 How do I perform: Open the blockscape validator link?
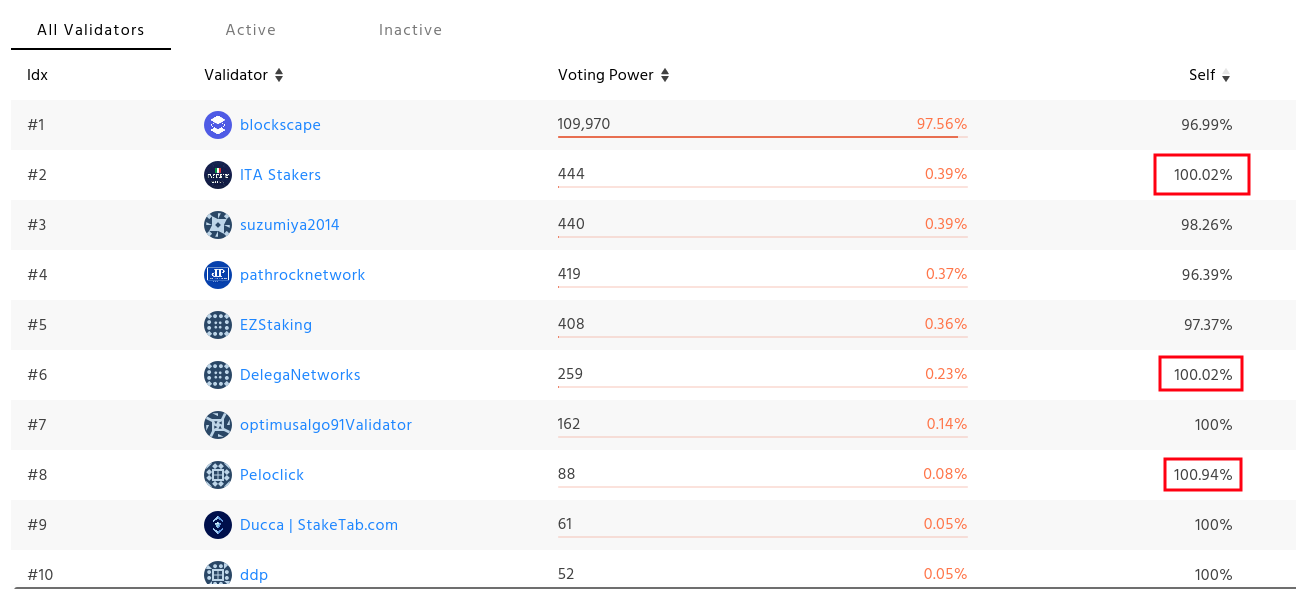click(x=280, y=124)
